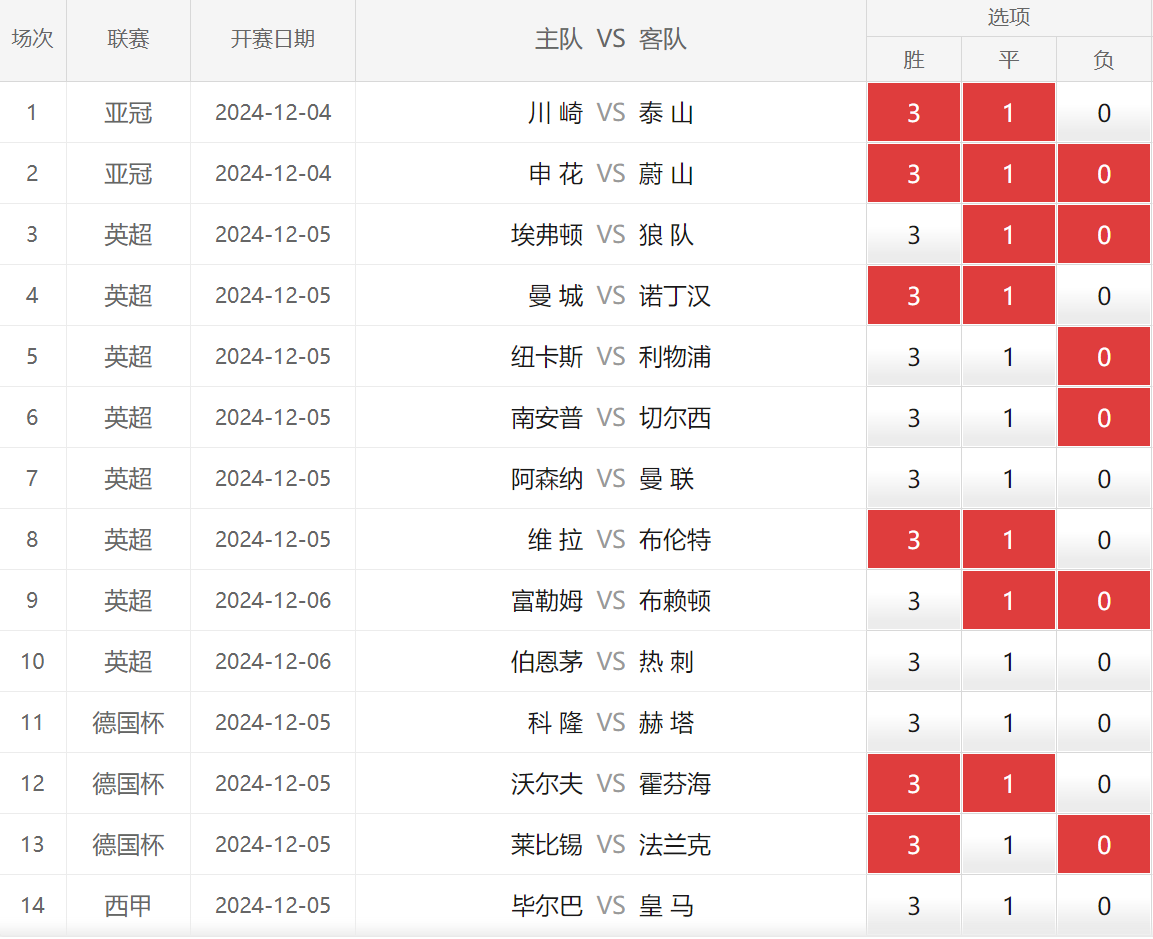Select win option 3 for 毕尔巴 VS 皇马
The width and height of the screenshot is (1153, 939).
tap(913, 906)
